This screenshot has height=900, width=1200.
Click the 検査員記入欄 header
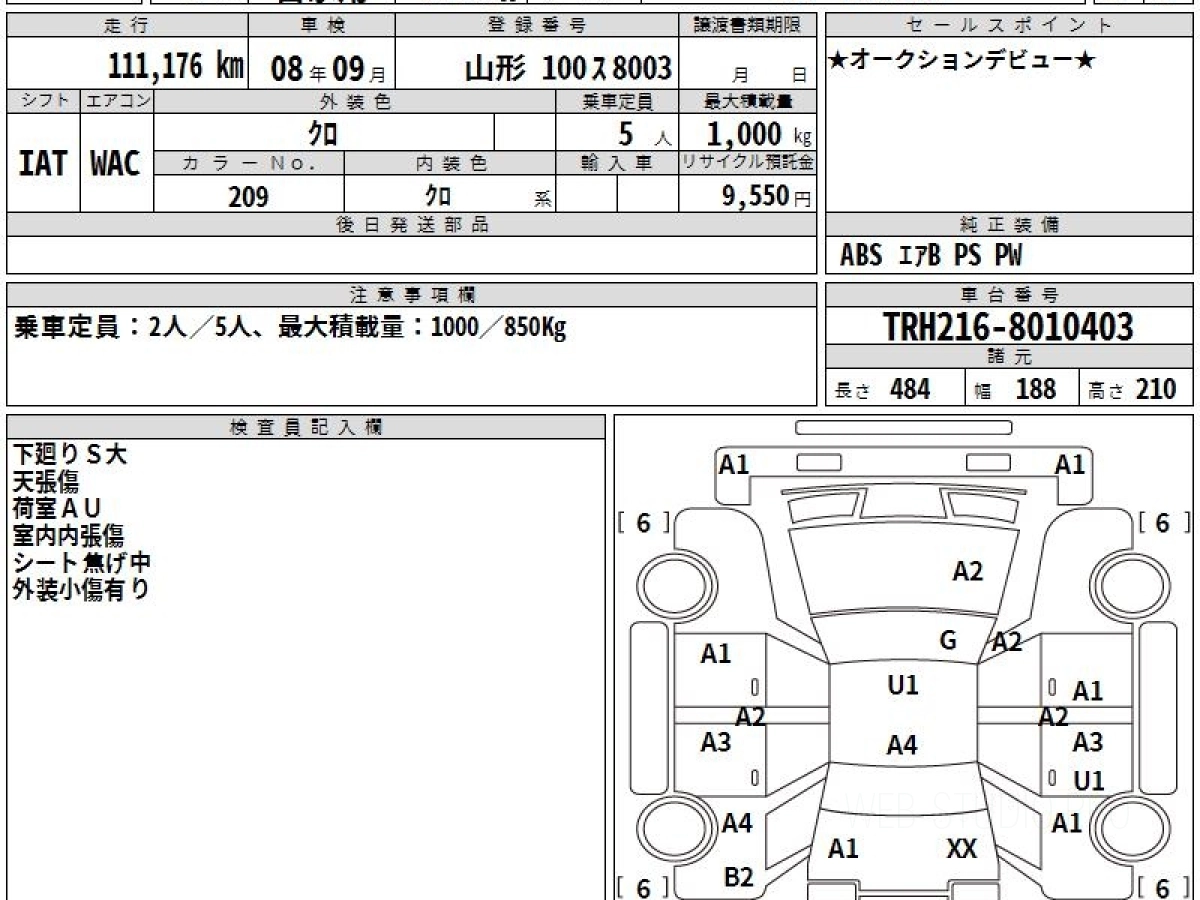(306, 427)
